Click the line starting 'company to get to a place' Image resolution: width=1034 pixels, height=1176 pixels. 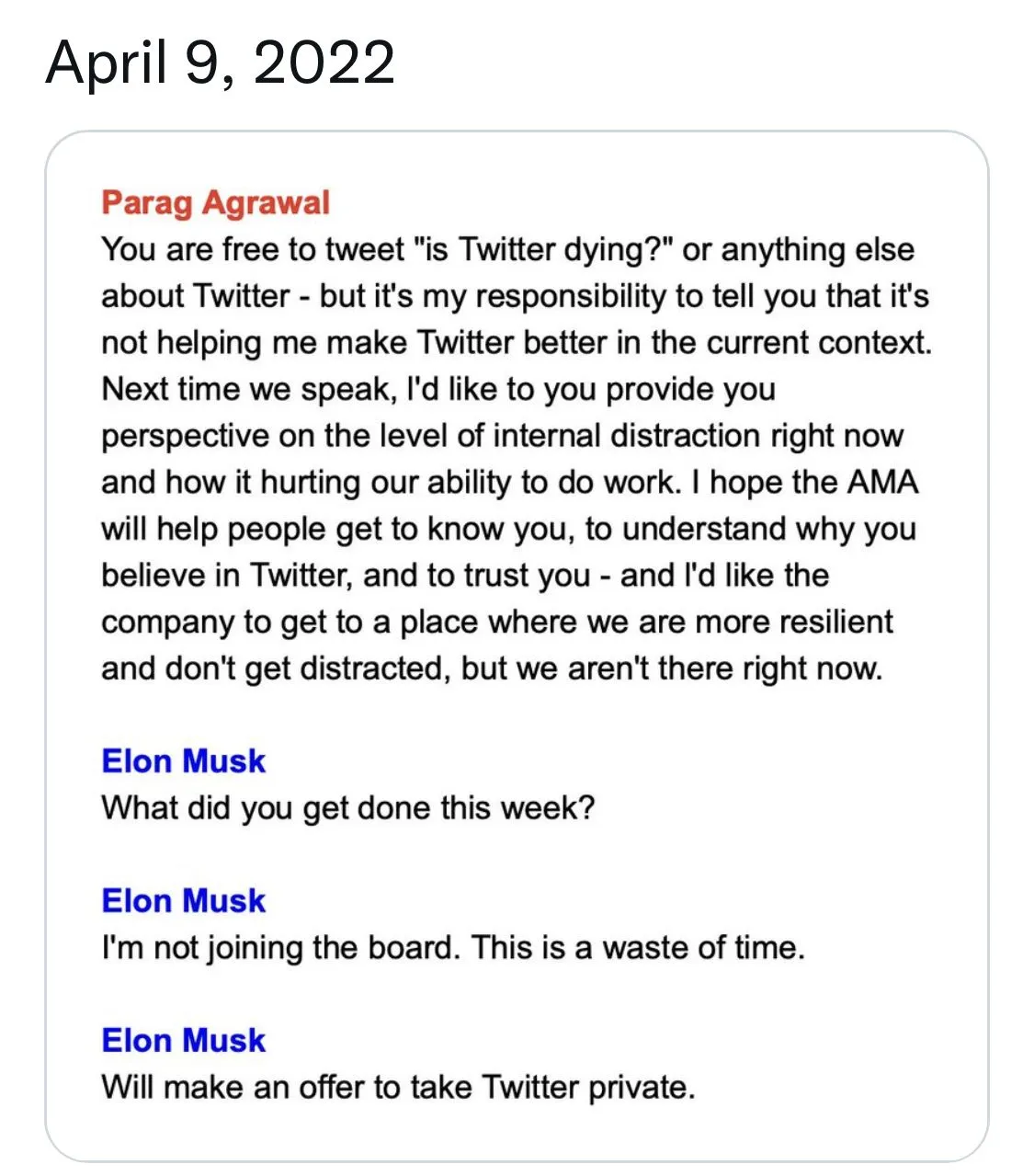496,622
